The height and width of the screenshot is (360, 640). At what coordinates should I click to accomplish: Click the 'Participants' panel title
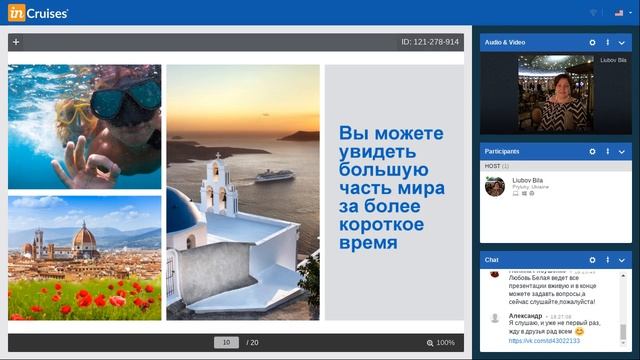pyautogui.click(x=502, y=151)
